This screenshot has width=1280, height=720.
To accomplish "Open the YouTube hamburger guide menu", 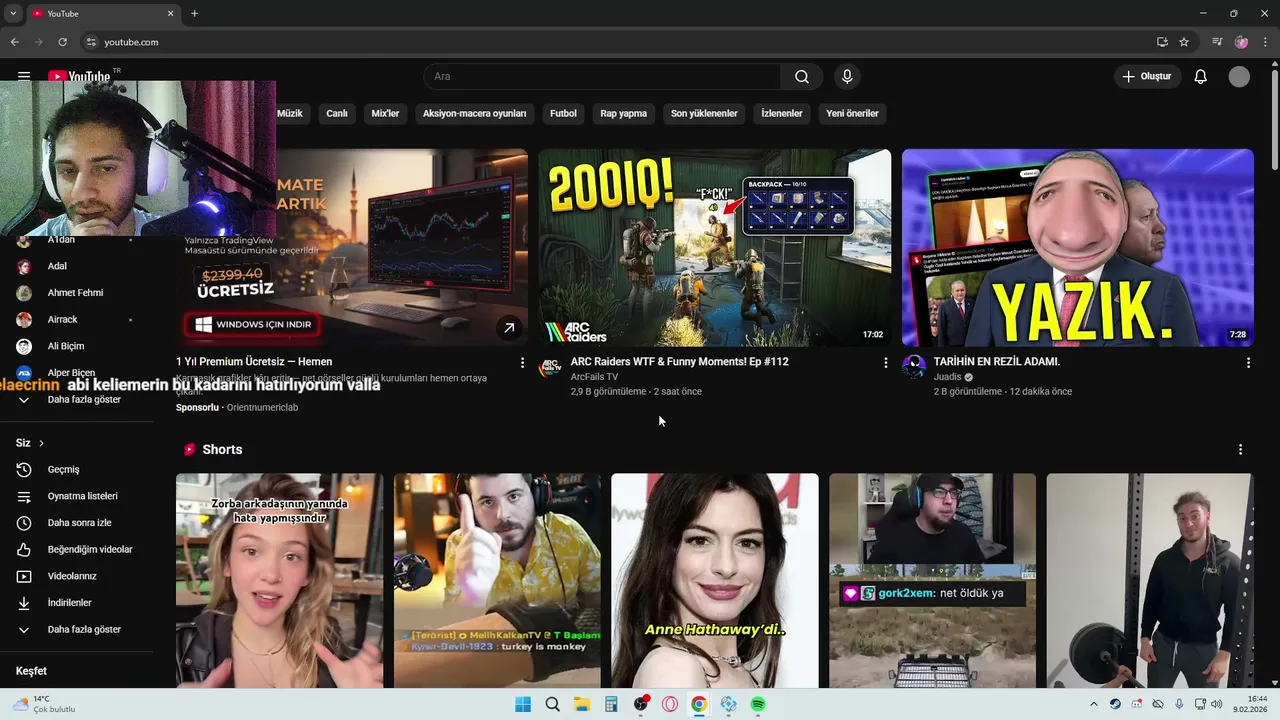I will [x=24, y=76].
